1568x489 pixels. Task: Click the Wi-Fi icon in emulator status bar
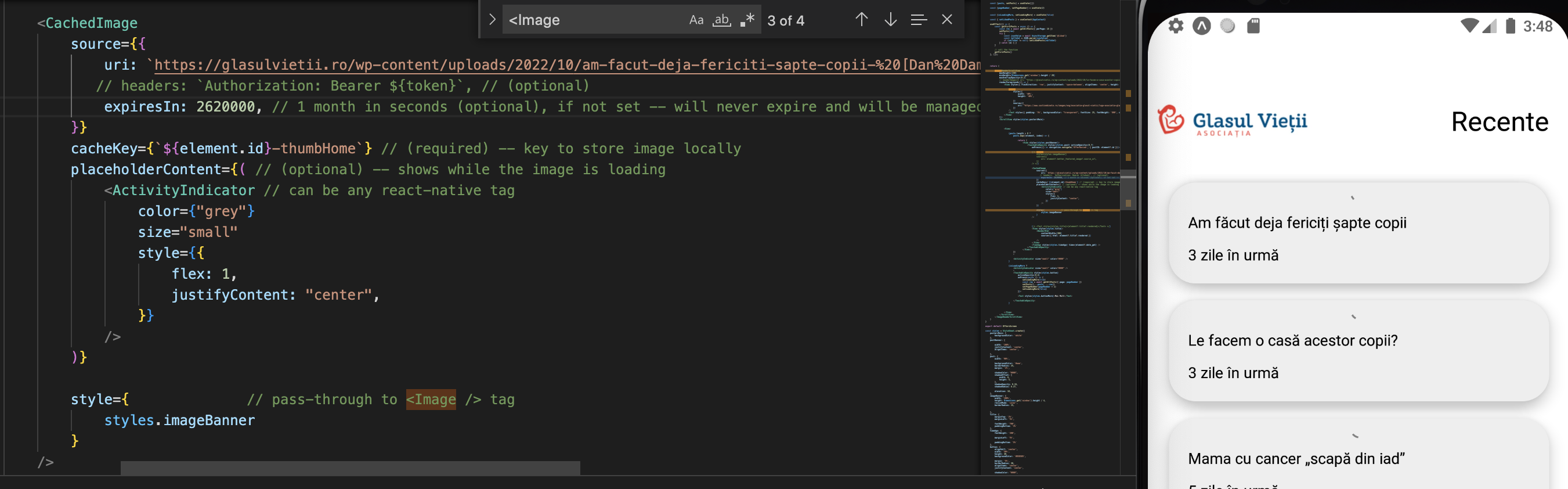(1469, 26)
